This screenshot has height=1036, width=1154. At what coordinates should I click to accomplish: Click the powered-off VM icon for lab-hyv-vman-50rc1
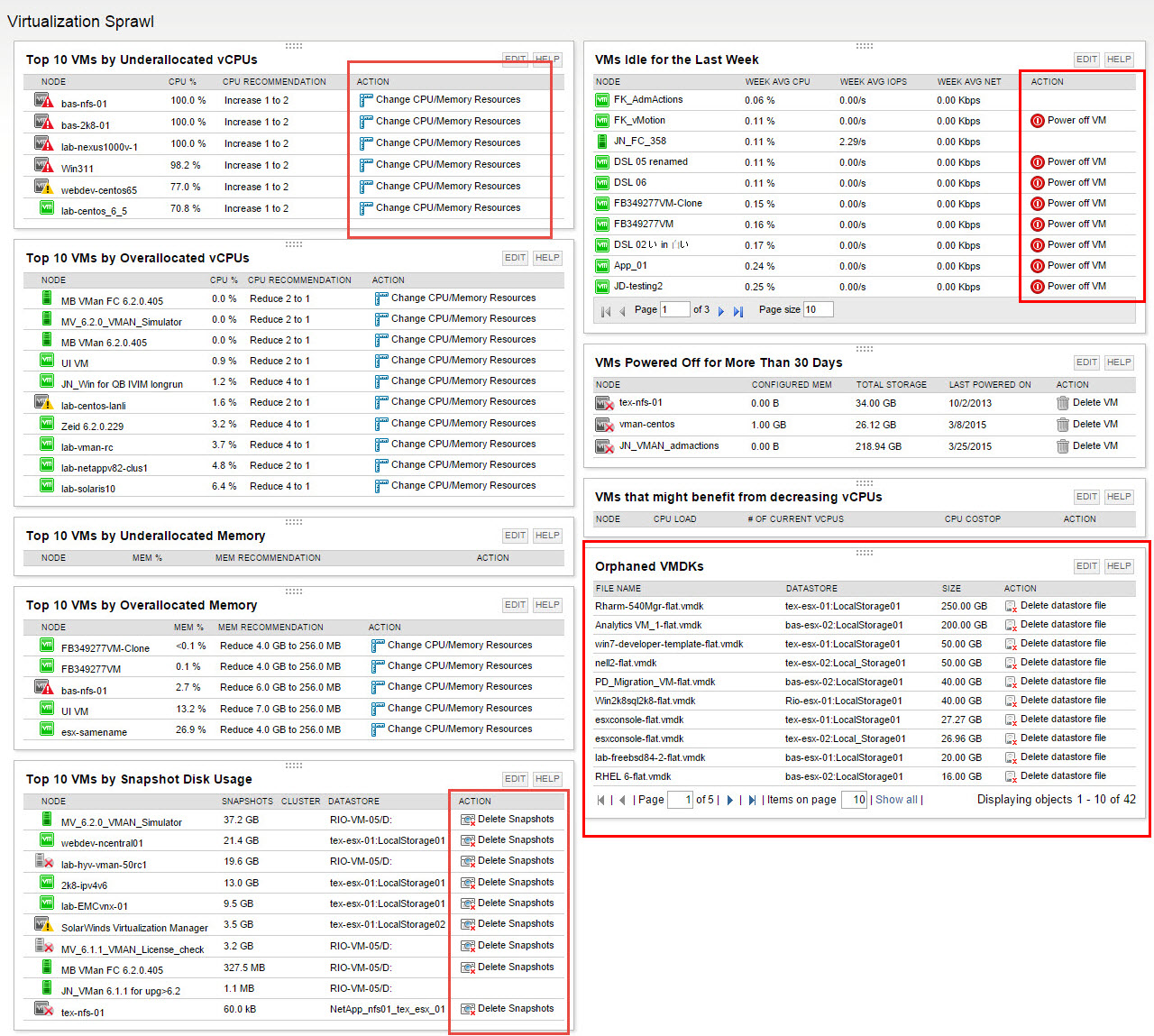[x=43, y=861]
